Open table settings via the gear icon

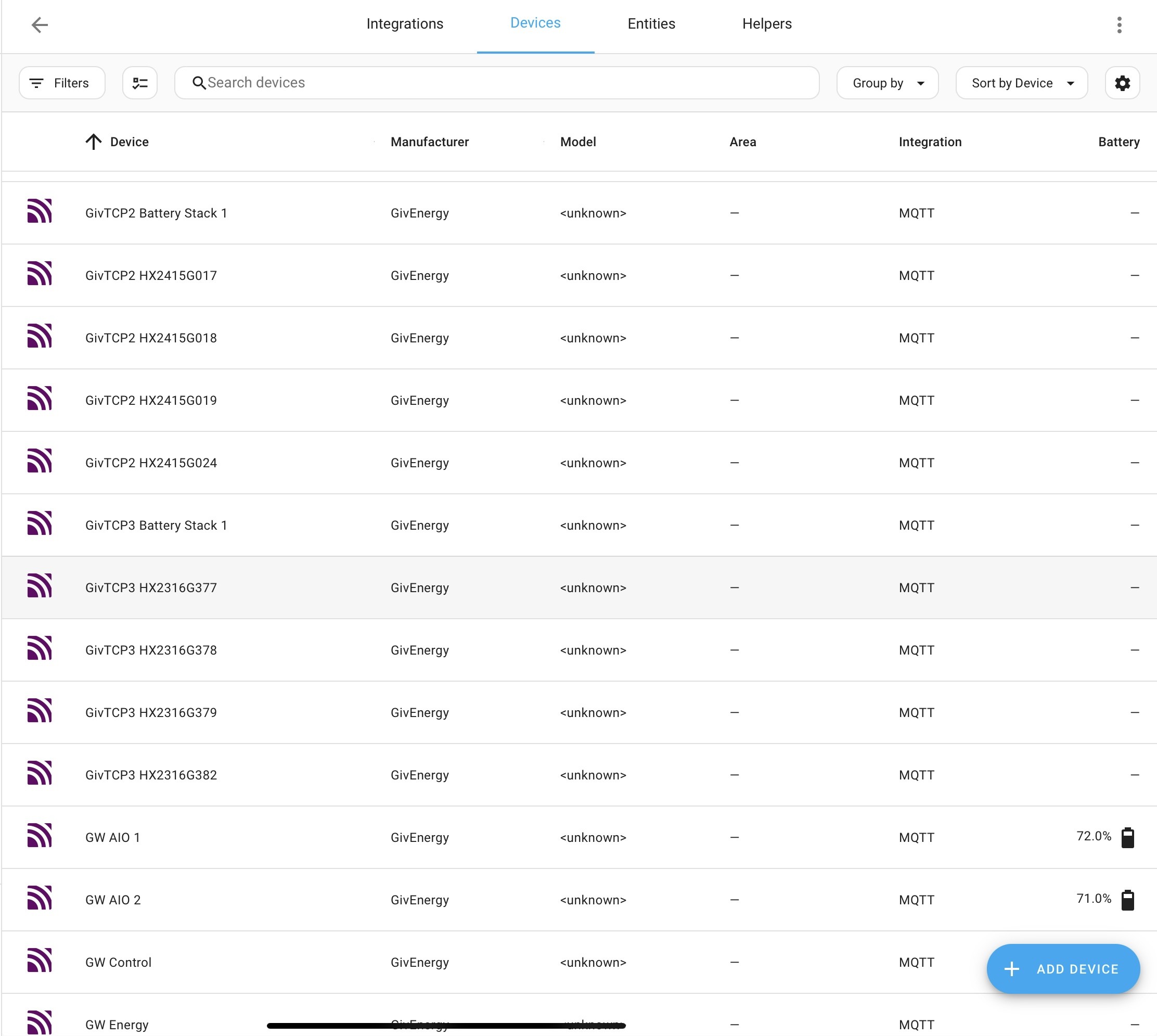pos(1122,83)
